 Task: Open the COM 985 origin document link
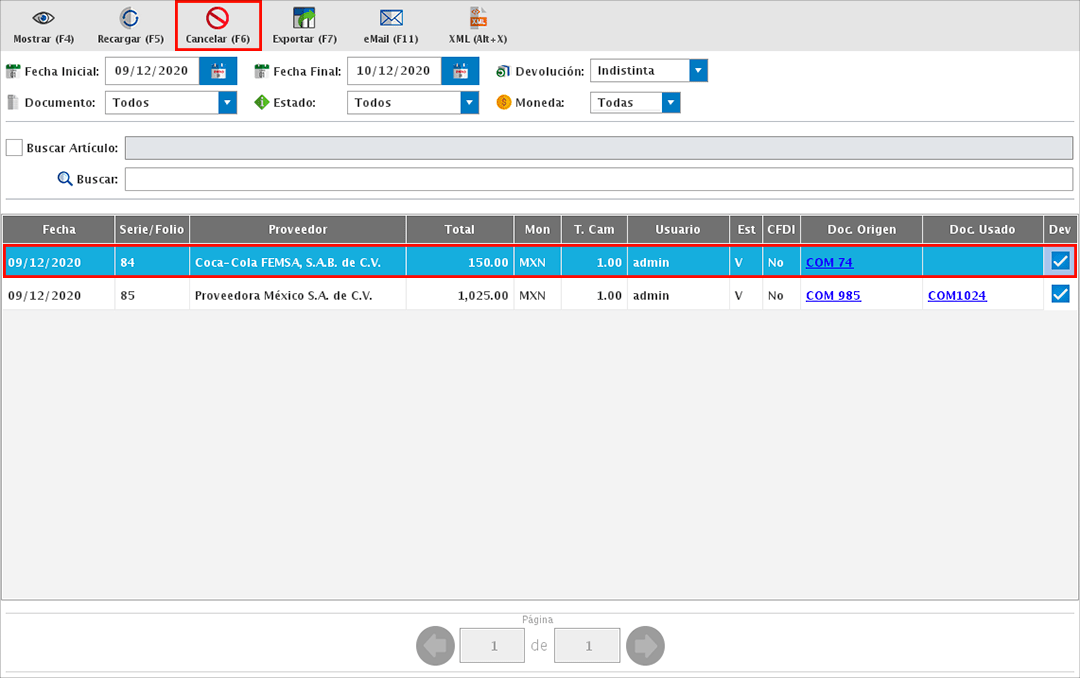point(833,296)
